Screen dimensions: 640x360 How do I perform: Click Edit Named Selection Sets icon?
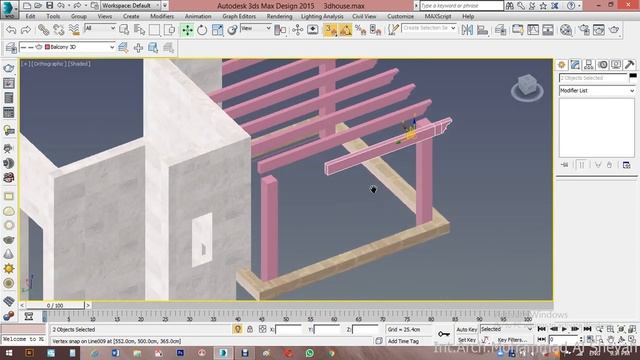(x=393, y=30)
